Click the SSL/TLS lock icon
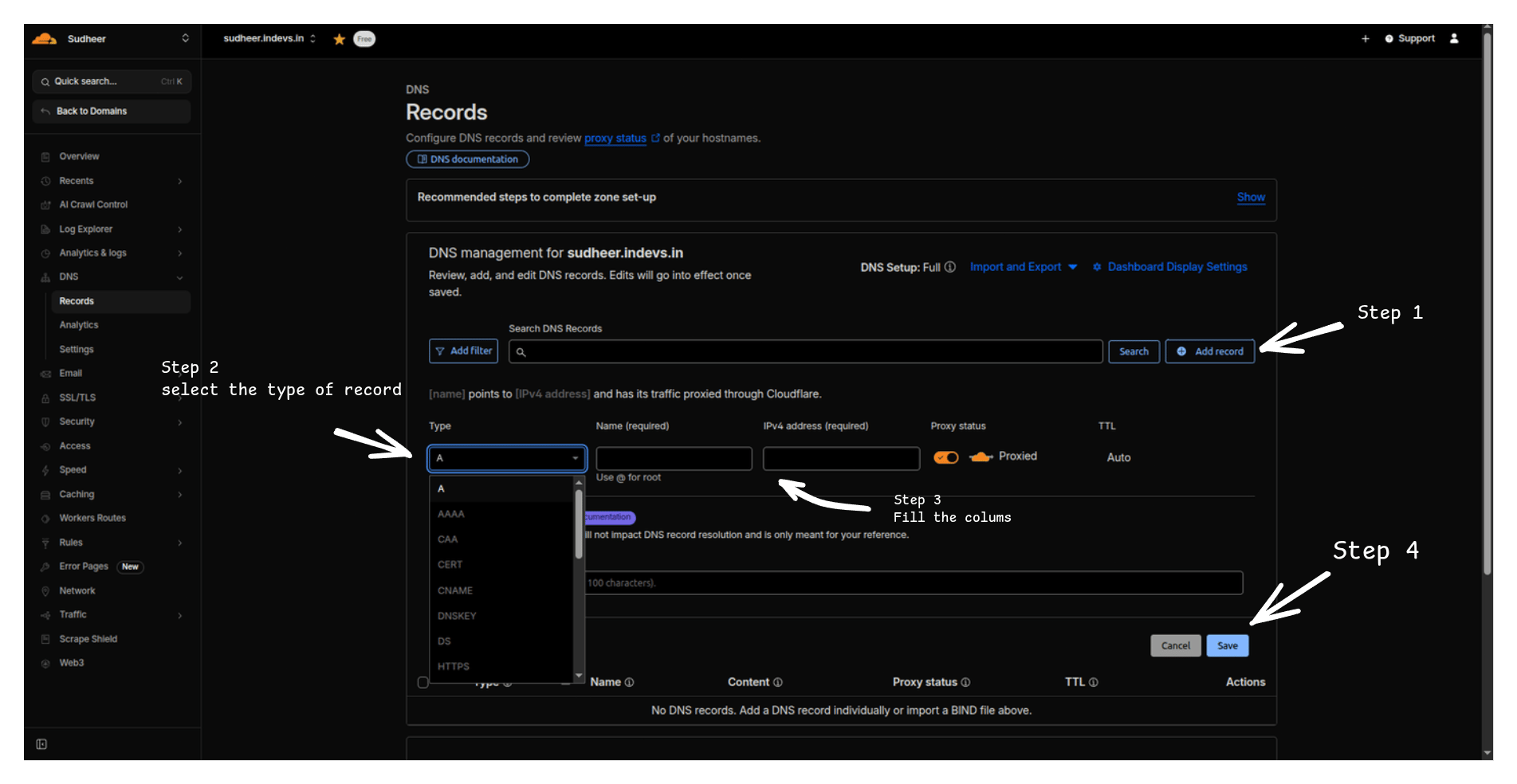1517x784 pixels. click(x=45, y=398)
